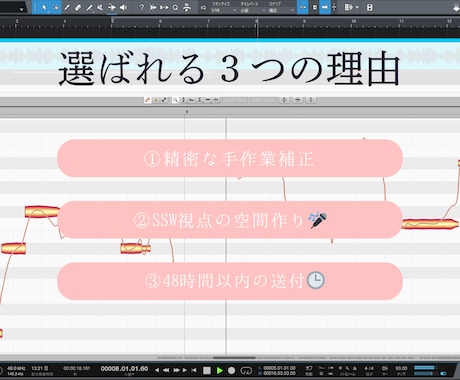Select the Split (blade) tool
This screenshot has width=460, height=380.
[67, 7]
